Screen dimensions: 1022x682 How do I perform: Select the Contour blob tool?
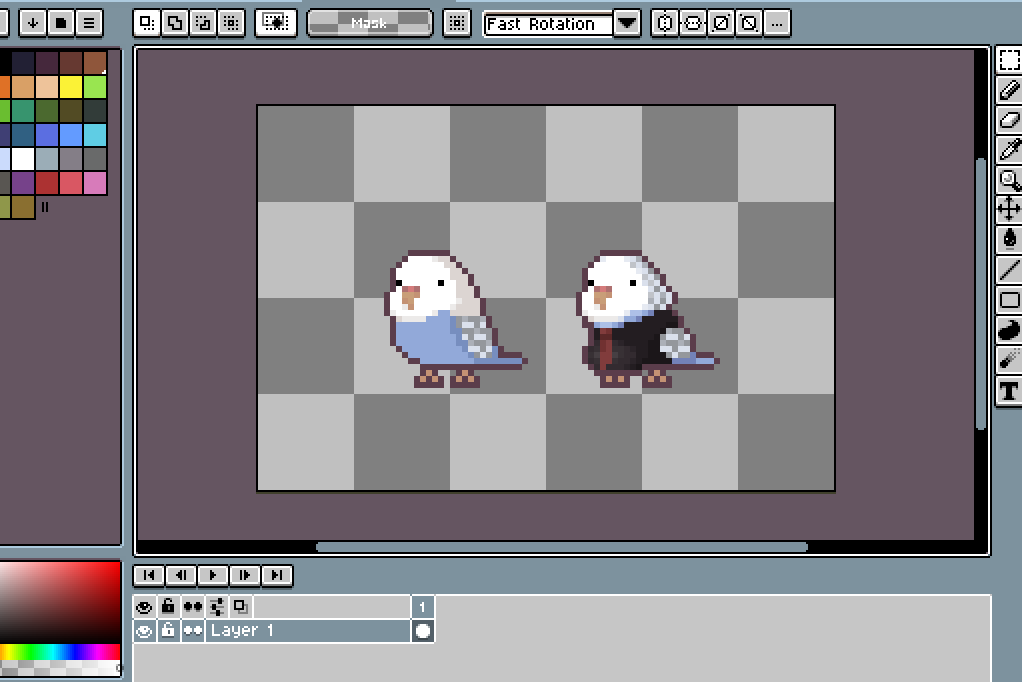tap(1009, 330)
